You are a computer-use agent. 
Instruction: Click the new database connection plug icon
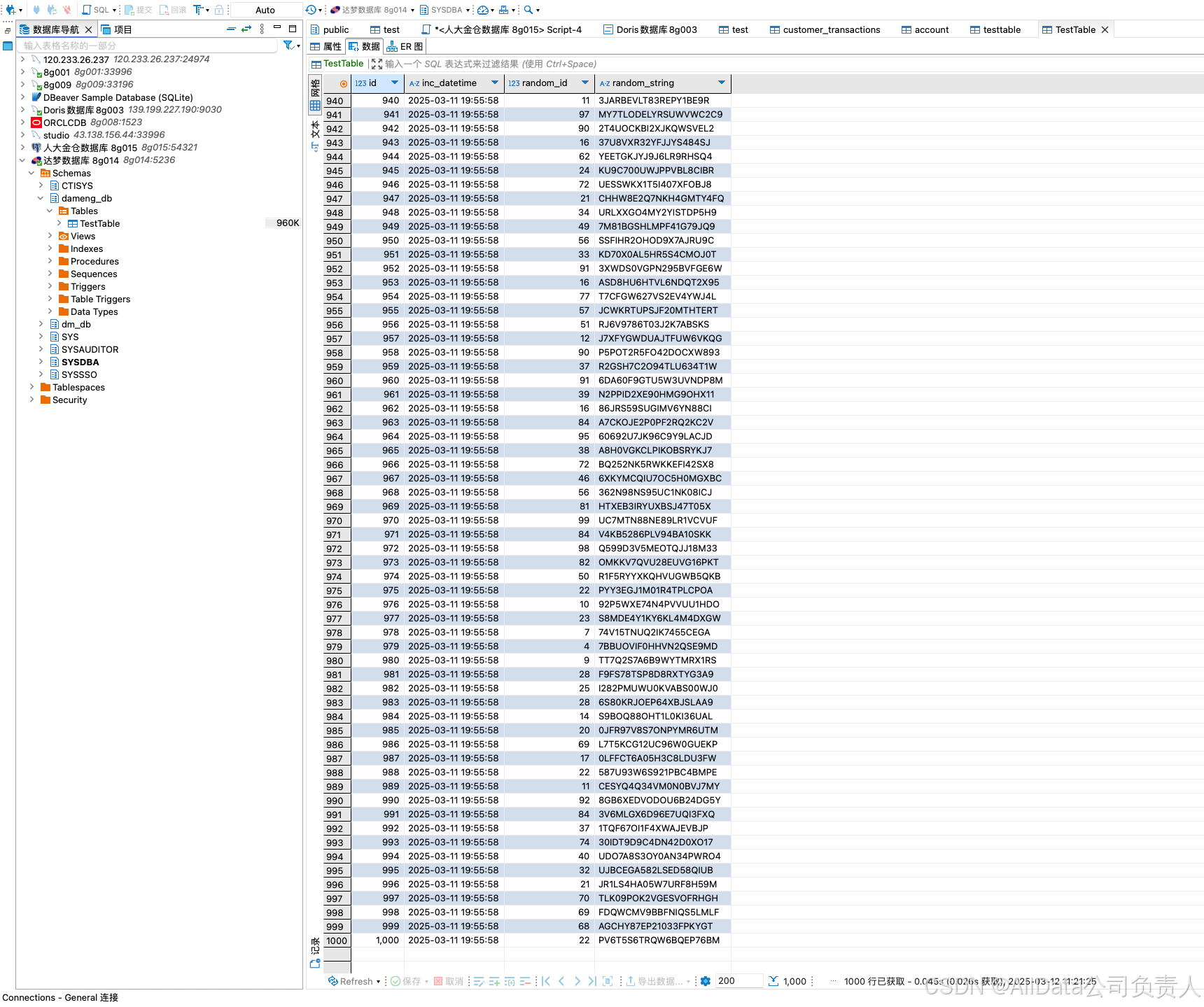tap(10, 10)
